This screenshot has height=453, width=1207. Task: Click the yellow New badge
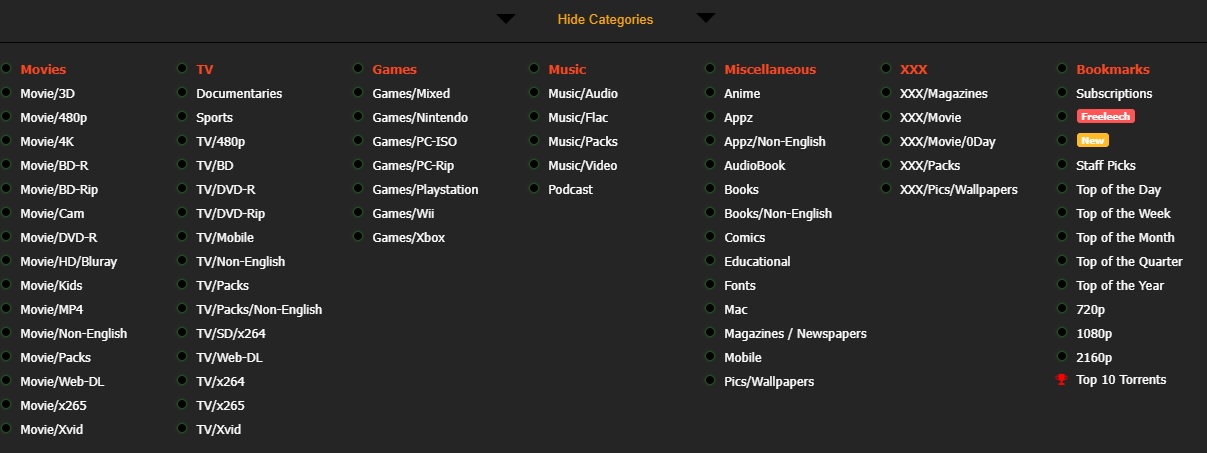pyautogui.click(x=1091, y=141)
